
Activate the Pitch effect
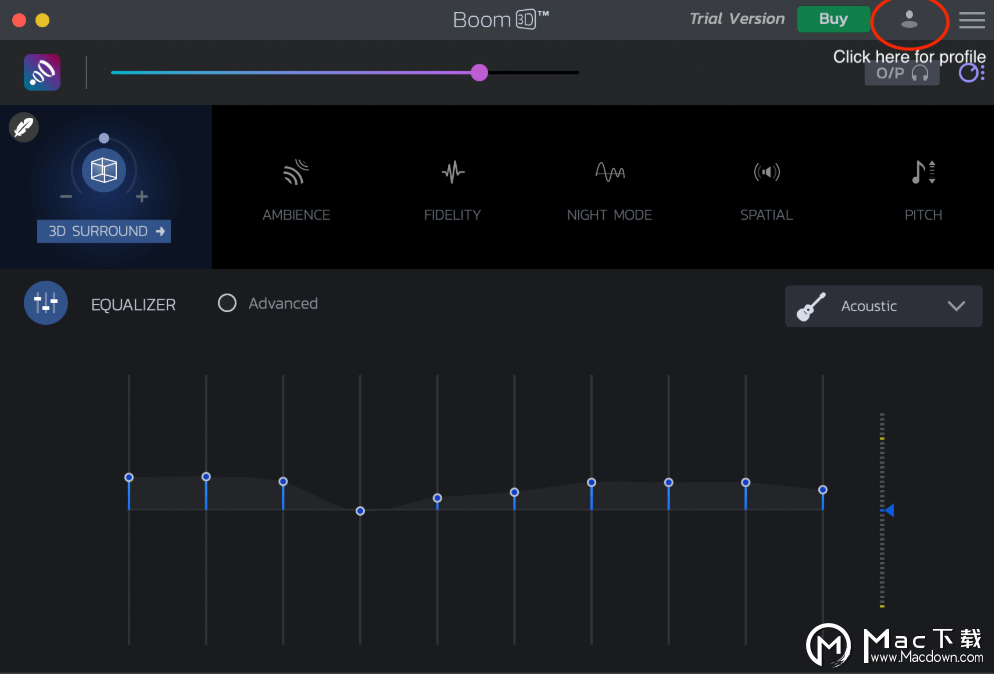pyautogui.click(x=923, y=190)
